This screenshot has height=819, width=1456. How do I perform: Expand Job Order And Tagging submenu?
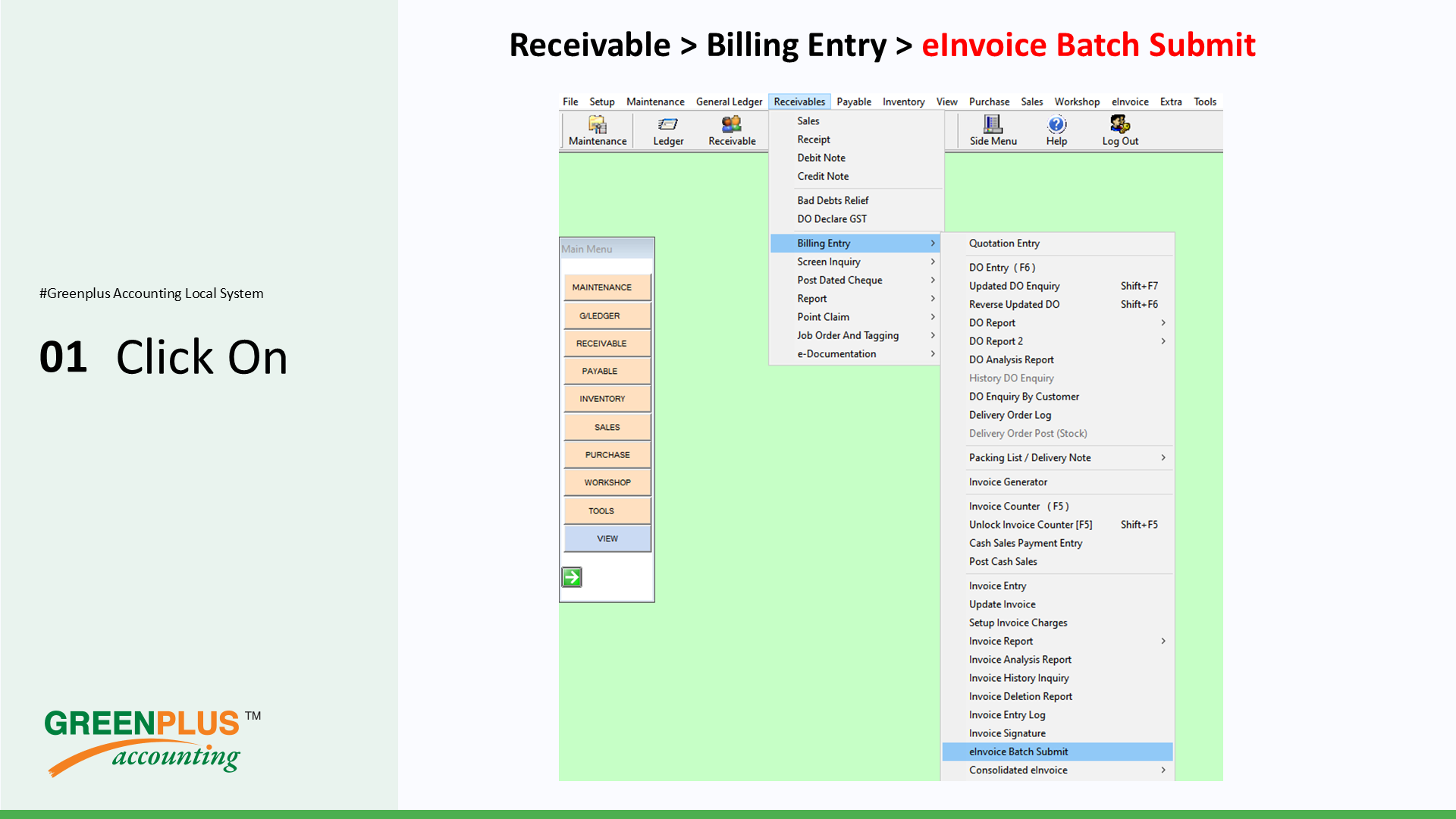(x=855, y=335)
